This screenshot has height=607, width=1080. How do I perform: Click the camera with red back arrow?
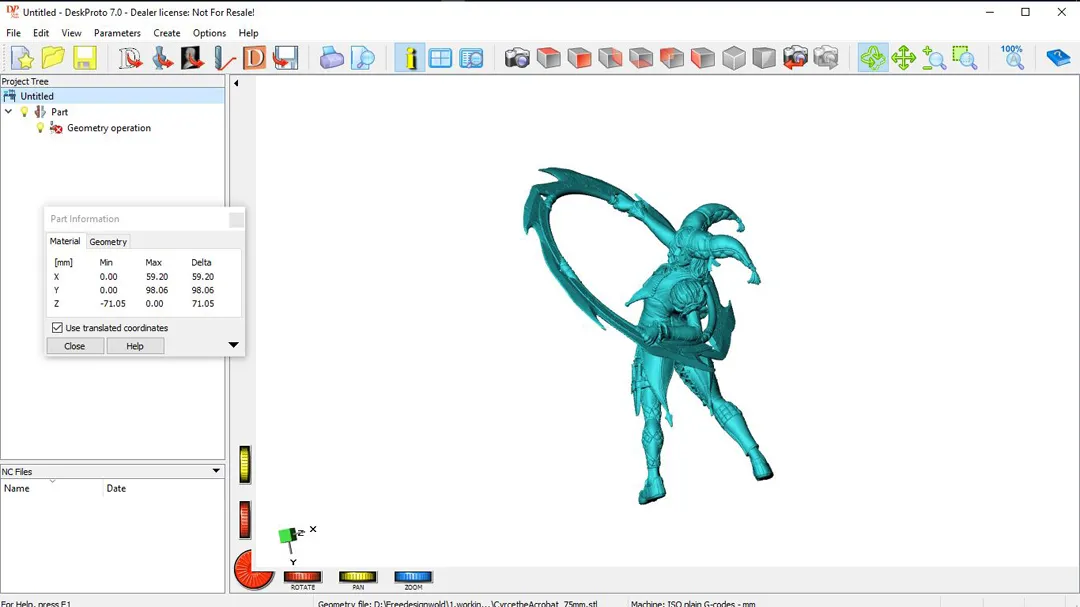tap(795, 59)
